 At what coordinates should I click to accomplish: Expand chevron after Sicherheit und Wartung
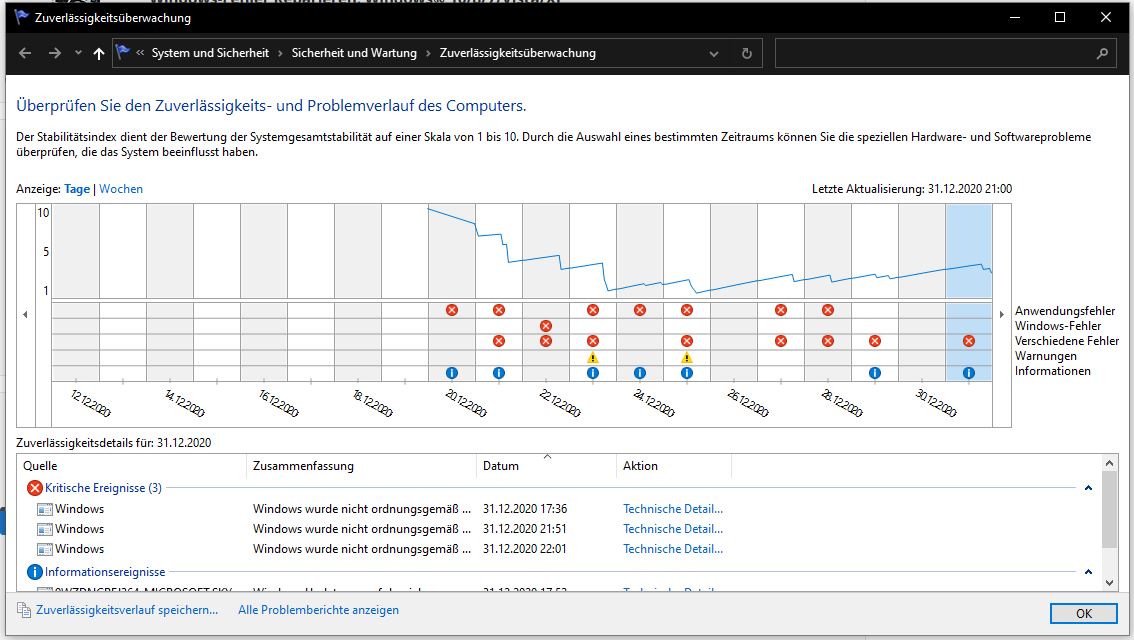(428, 54)
